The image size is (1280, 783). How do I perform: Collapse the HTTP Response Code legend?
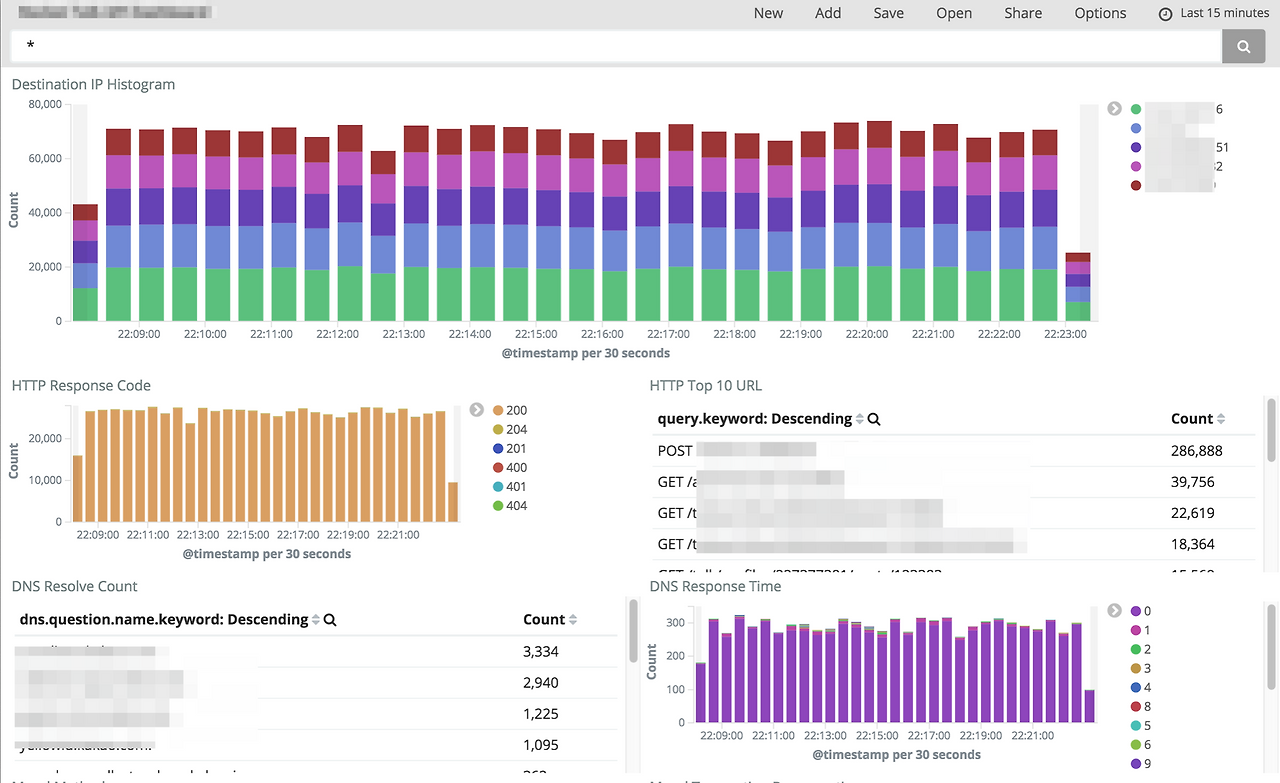click(x=477, y=410)
